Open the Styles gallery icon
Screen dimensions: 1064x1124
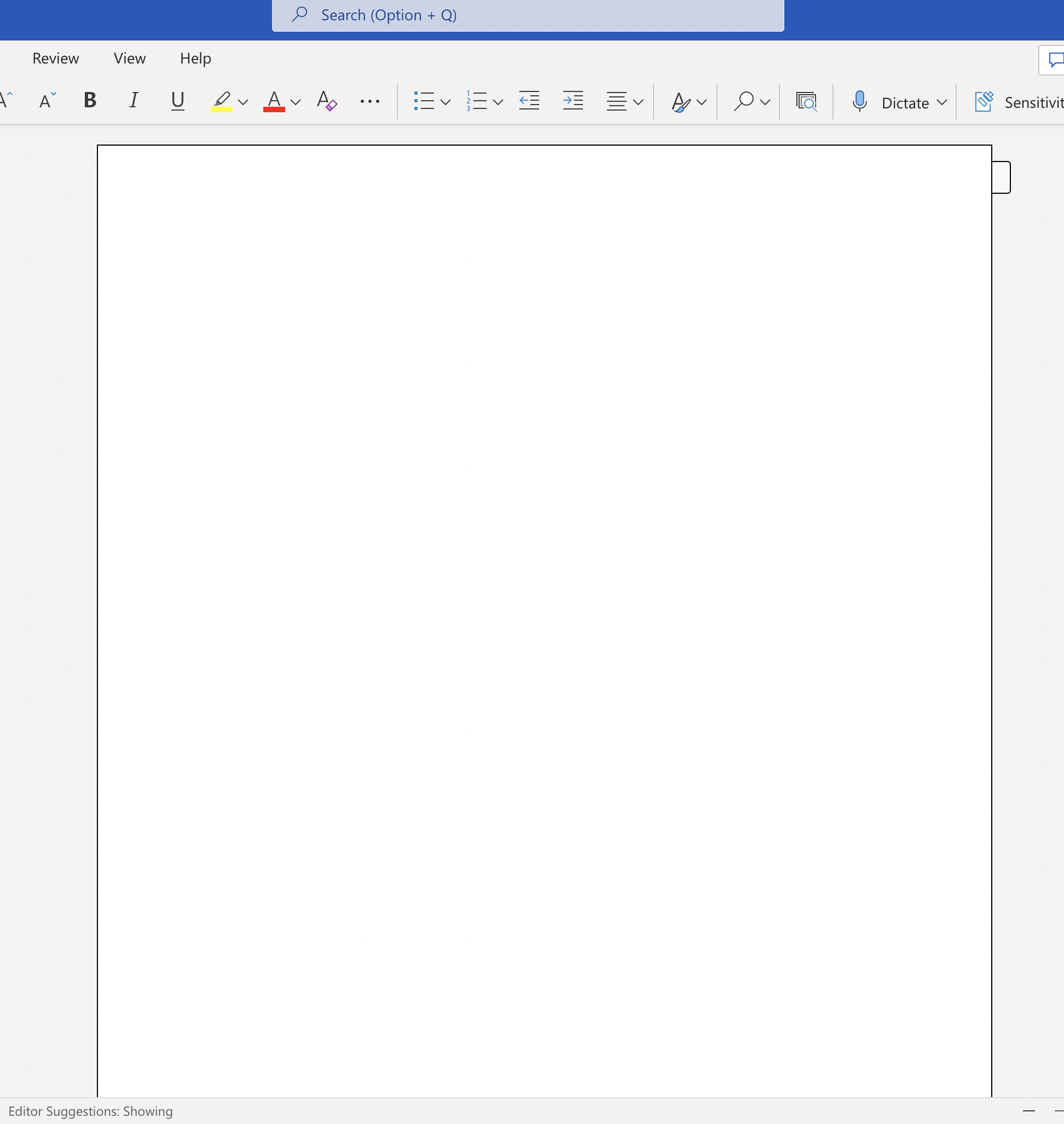[x=680, y=102]
